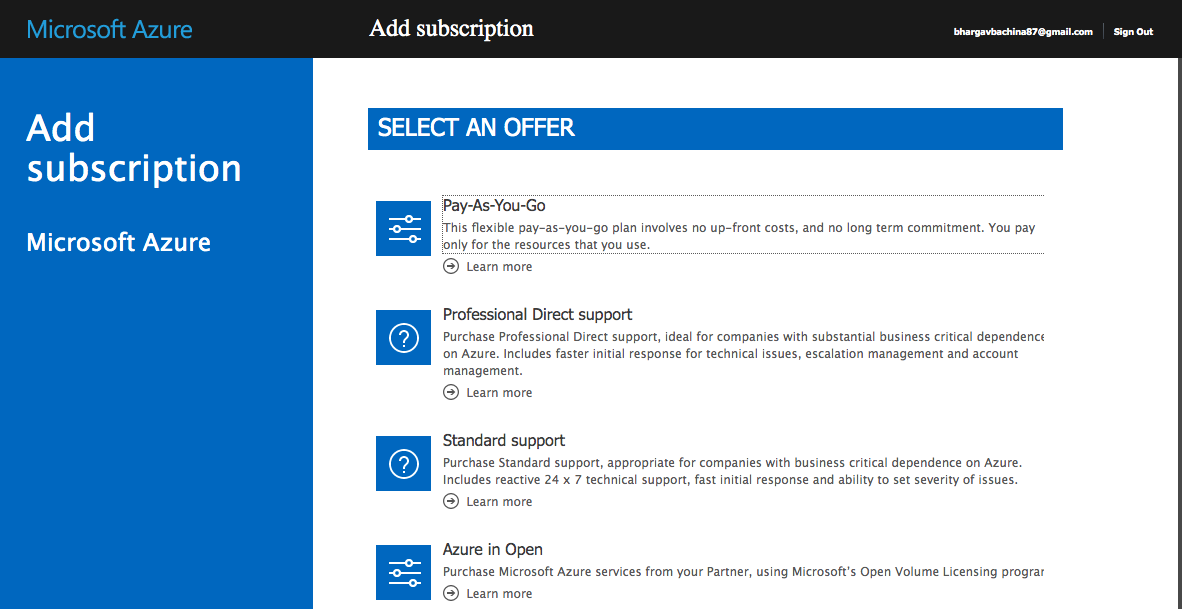Screen dimensions: 1182x609
Task: Click the bhargavbachina87 account email
Action: coord(1023,31)
